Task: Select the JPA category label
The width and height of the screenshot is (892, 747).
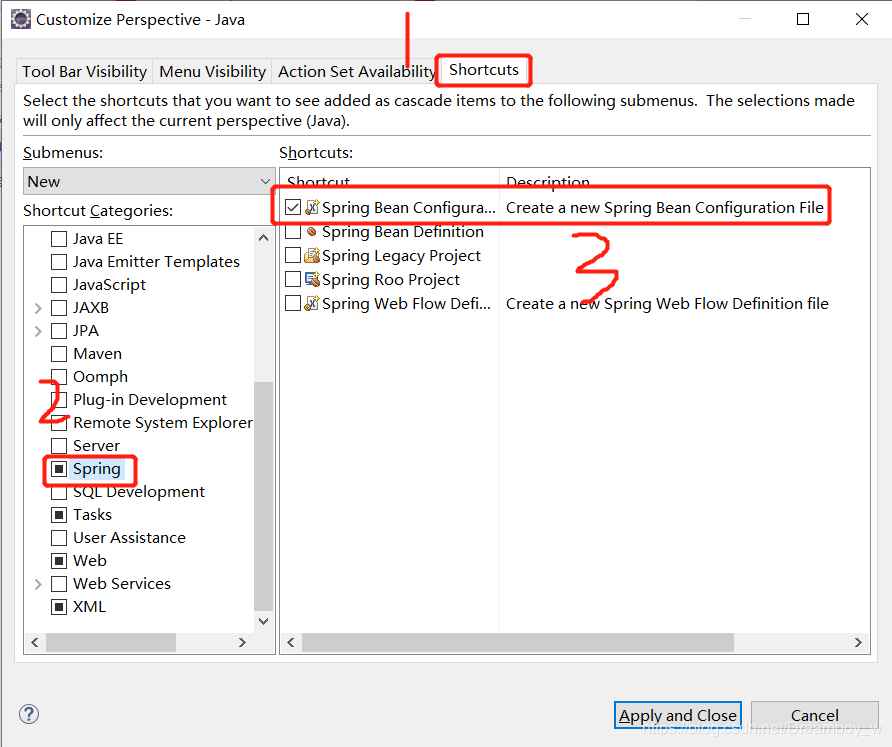Action: click(x=86, y=331)
